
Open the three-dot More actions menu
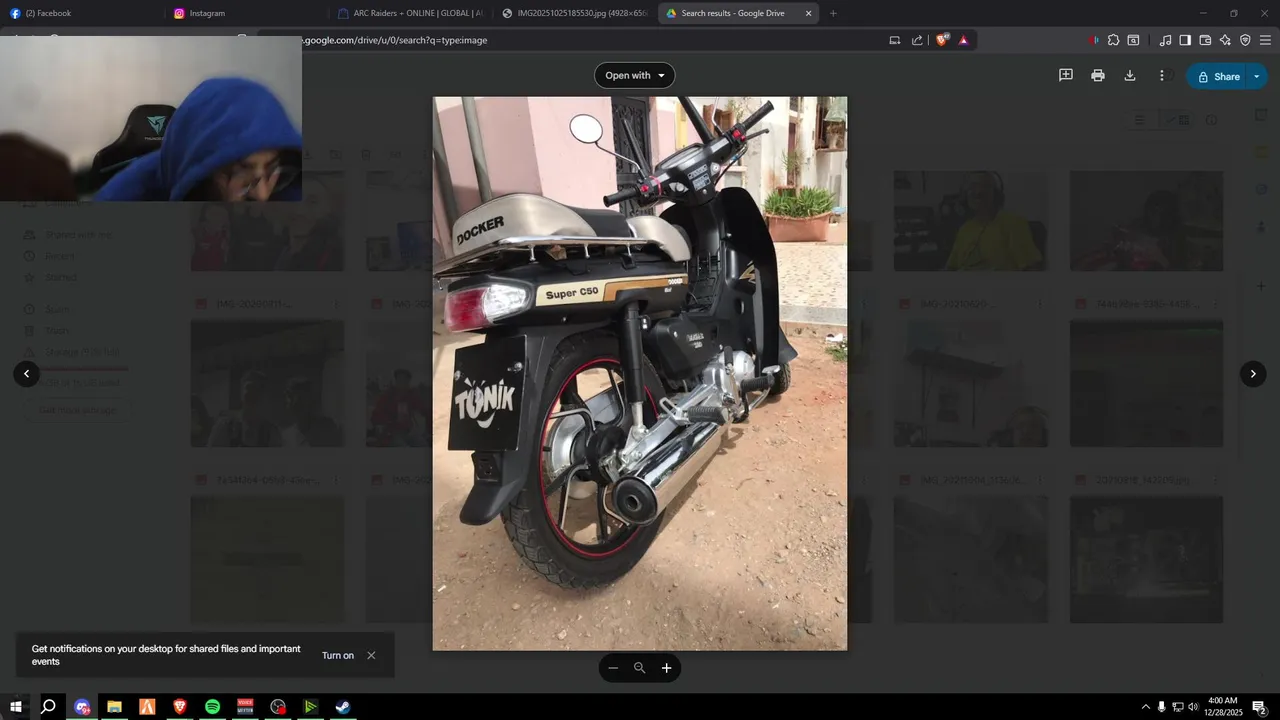point(1161,76)
